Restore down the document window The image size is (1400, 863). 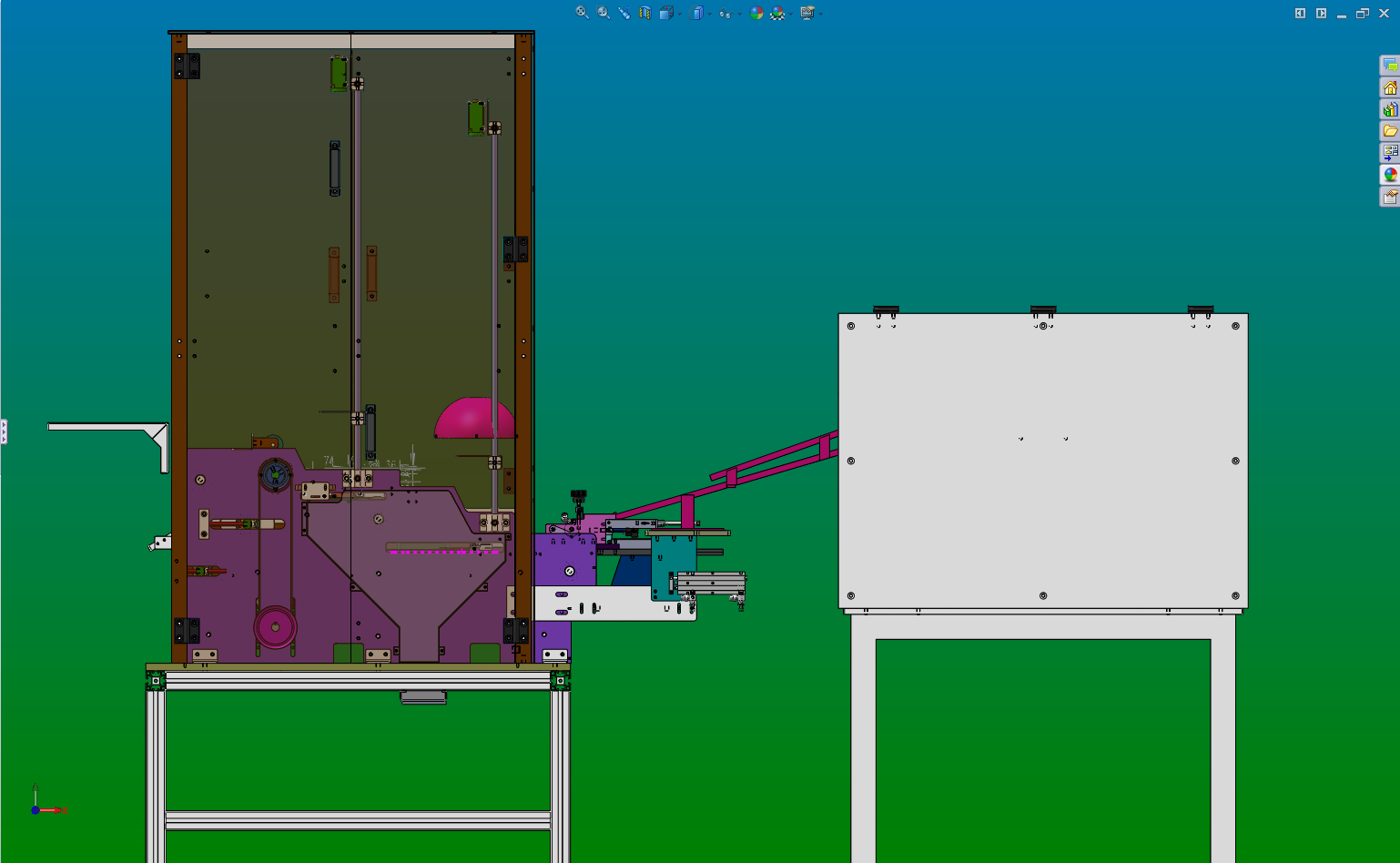(x=1363, y=13)
